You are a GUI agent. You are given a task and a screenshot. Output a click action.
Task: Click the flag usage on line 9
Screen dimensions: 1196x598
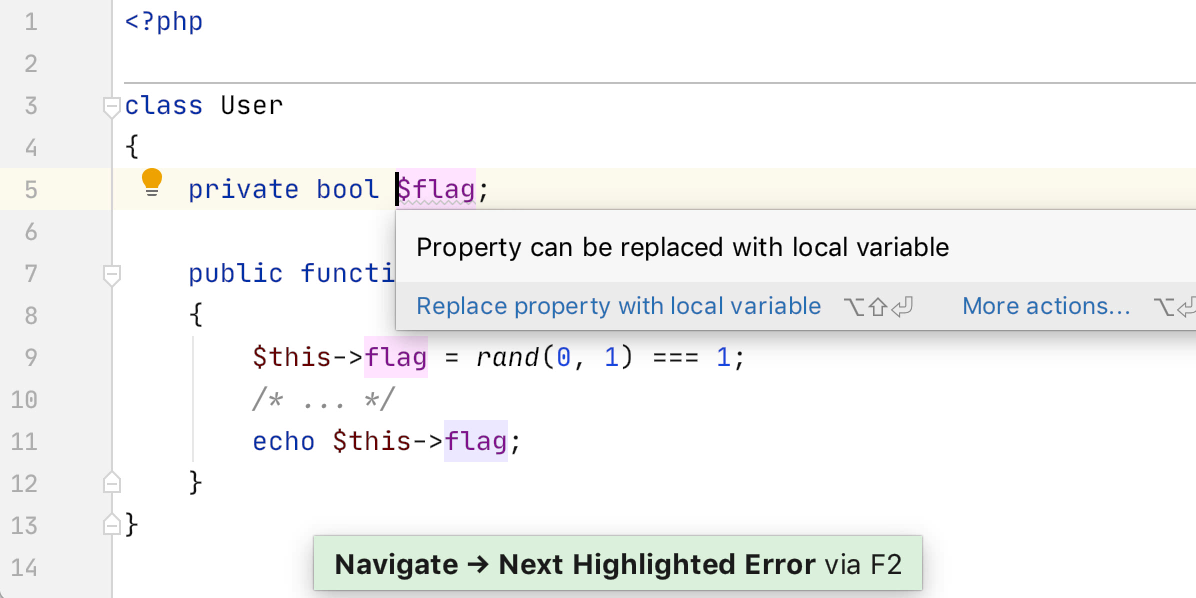point(395,357)
